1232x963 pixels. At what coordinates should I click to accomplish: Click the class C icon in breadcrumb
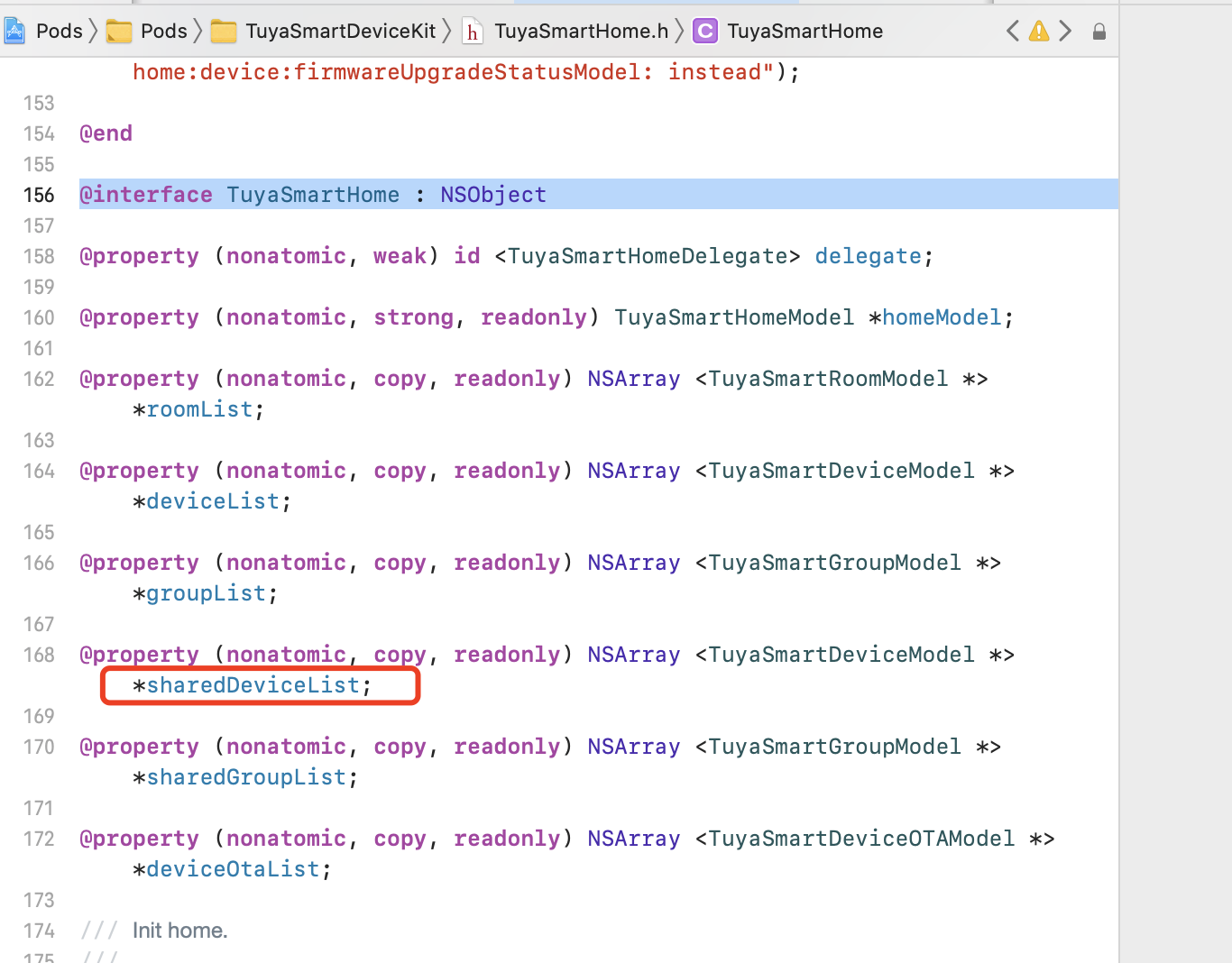(x=705, y=32)
